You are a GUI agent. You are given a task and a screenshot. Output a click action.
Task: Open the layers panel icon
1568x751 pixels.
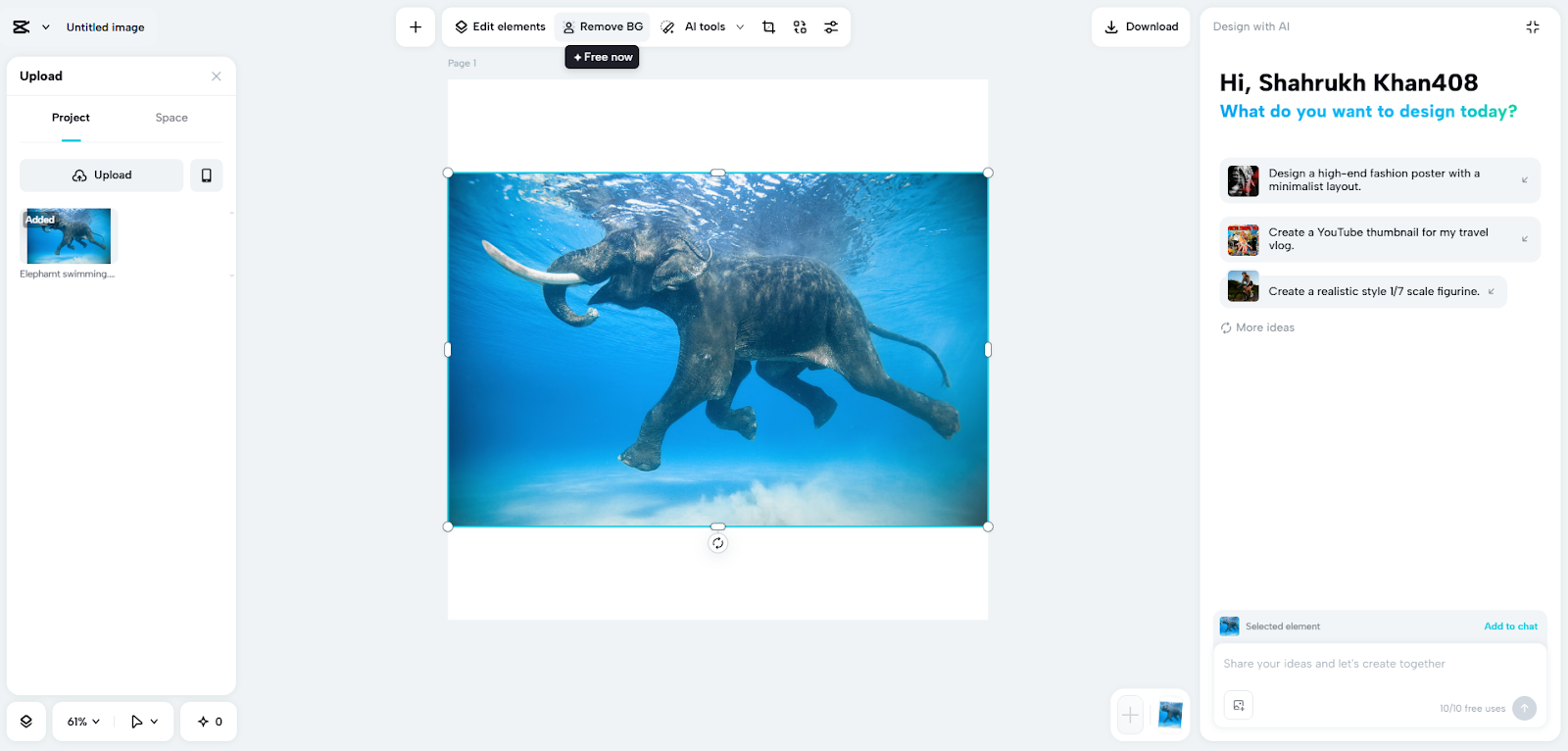[x=26, y=722]
